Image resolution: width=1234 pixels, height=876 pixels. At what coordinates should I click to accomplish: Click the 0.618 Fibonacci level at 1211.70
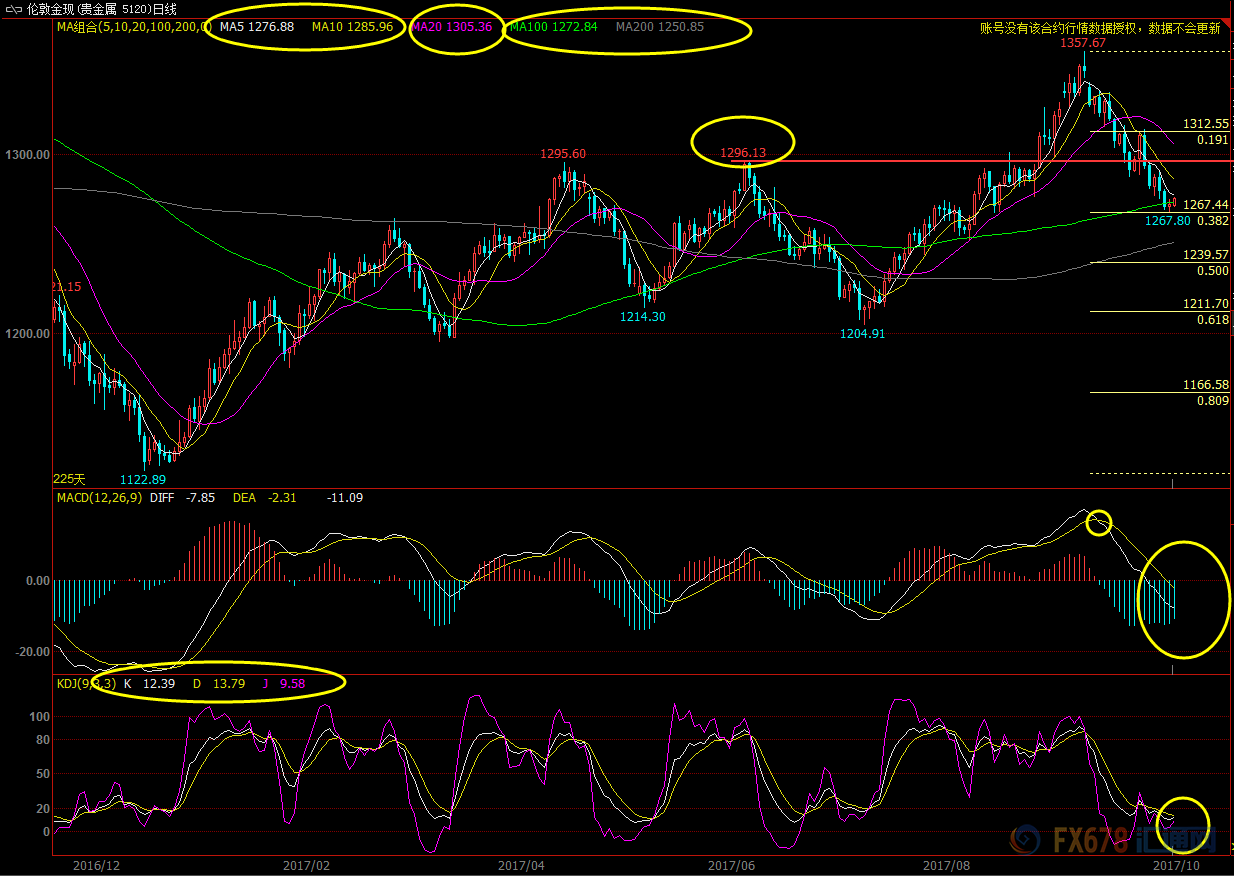click(x=1212, y=319)
